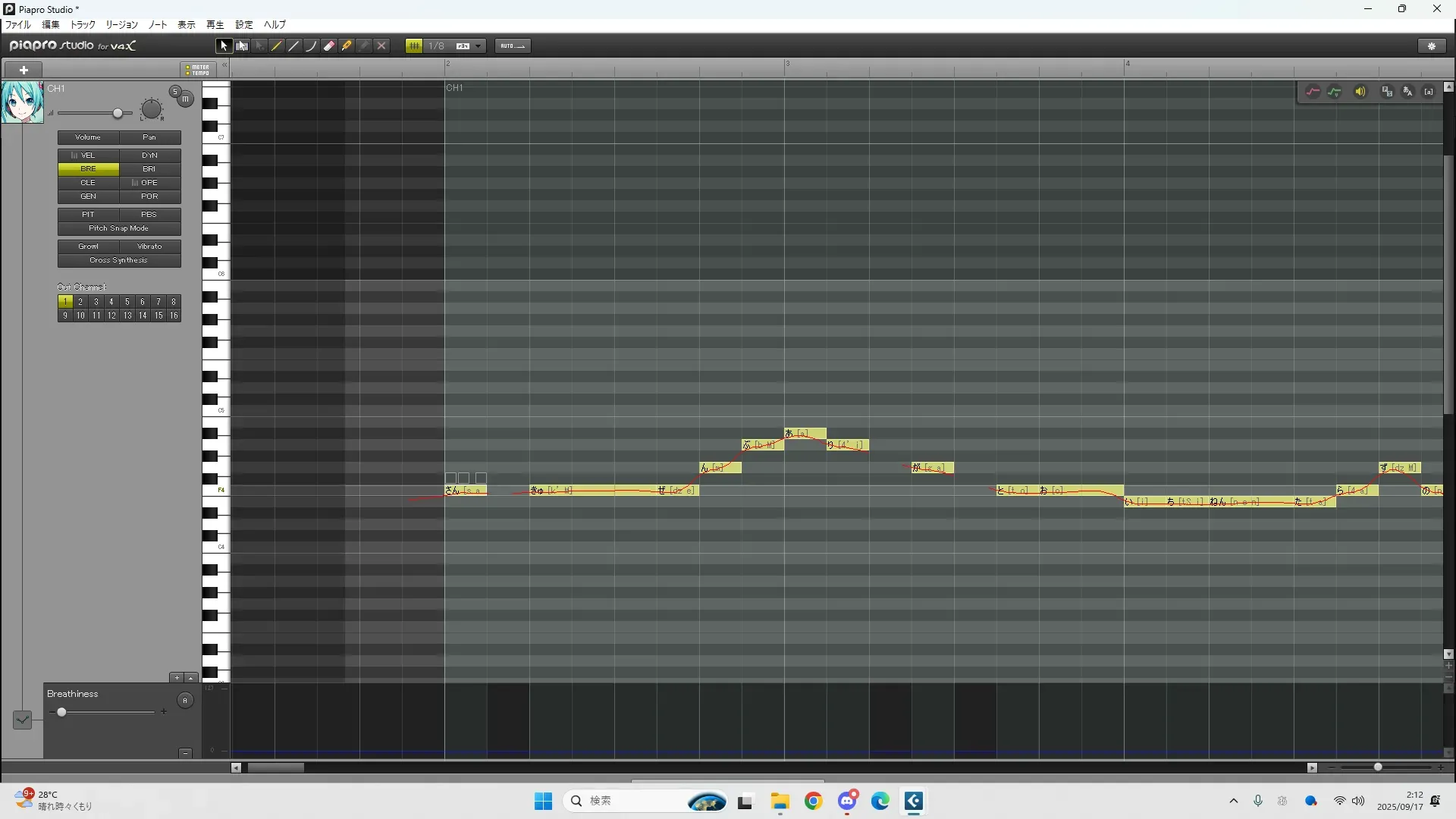The image size is (1456, 819).
Task: Open the トラック menu
Action: point(83,25)
